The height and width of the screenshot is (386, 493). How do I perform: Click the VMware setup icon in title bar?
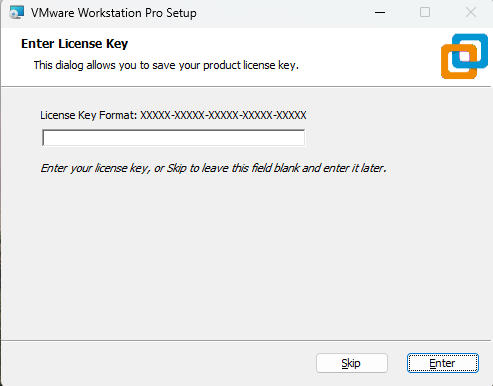pyautogui.click(x=16, y=13)
